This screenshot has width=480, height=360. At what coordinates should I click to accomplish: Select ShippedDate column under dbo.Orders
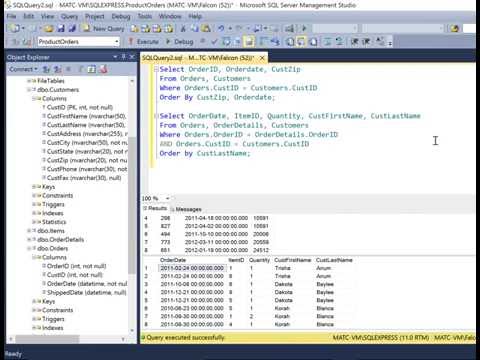coord(85,293)
